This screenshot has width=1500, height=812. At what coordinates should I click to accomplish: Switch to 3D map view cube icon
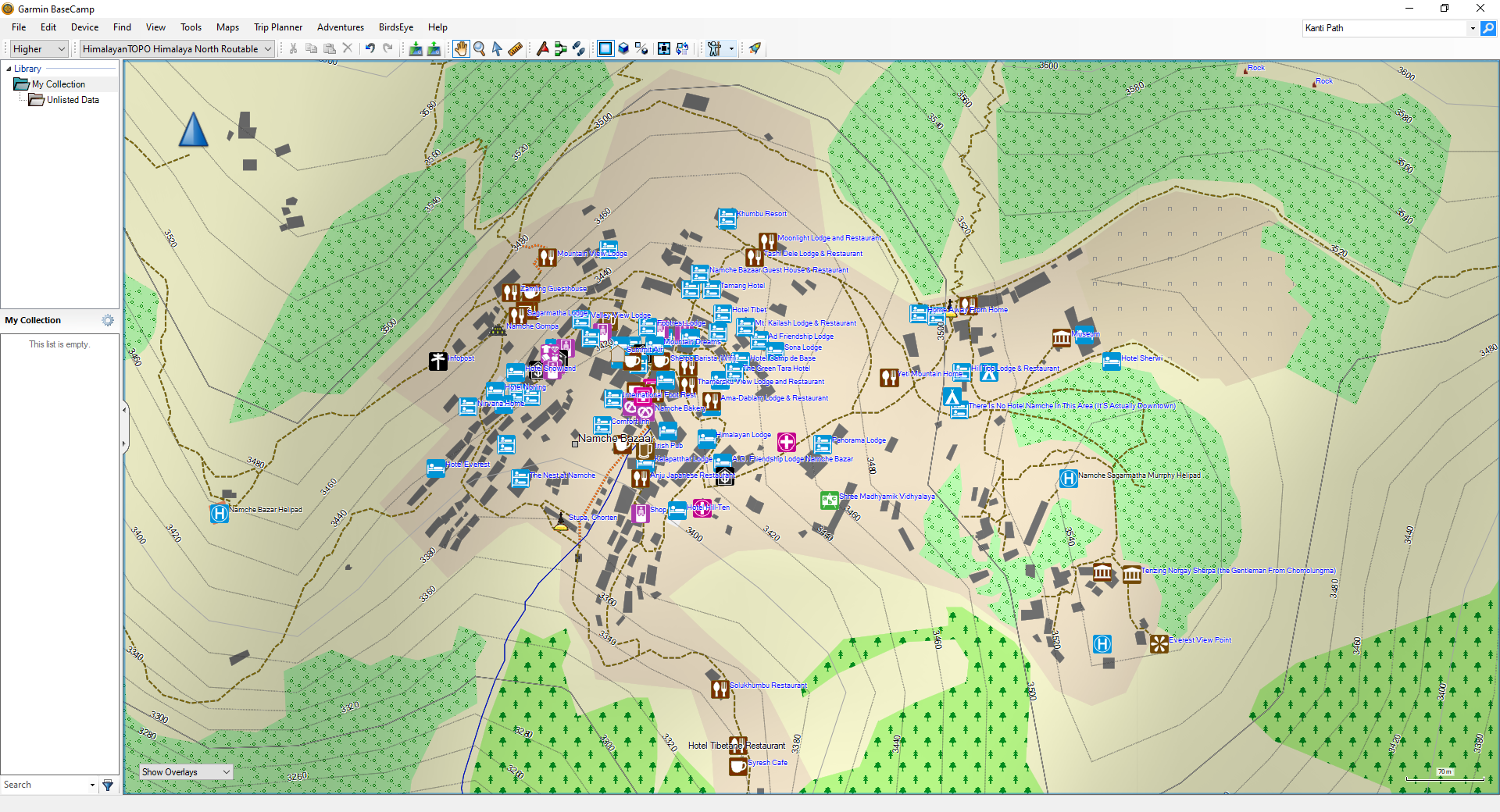(x=623, y=48)
